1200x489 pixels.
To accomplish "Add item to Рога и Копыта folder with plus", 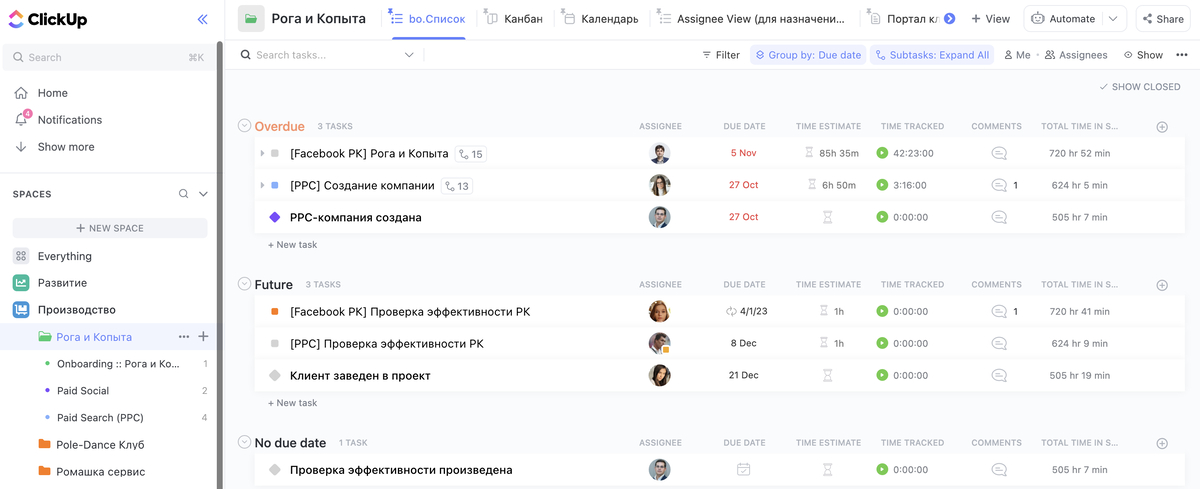I will pyautogui.click(x=203, y=337).
